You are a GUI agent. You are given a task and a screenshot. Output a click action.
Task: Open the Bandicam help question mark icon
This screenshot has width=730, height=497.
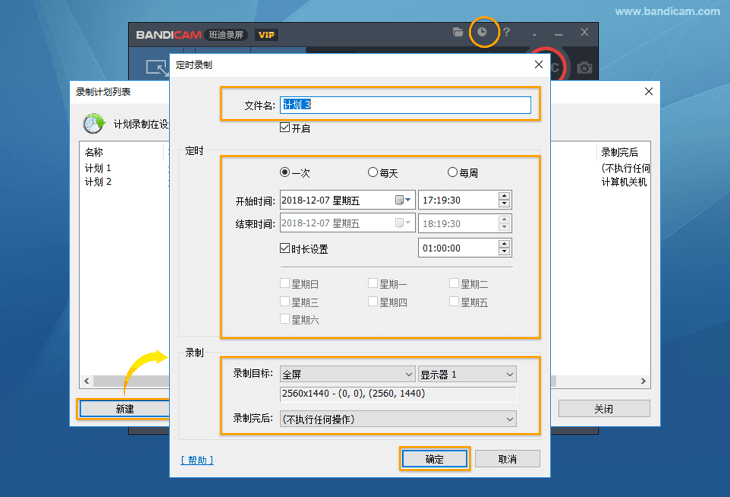[x=507, y=32]
